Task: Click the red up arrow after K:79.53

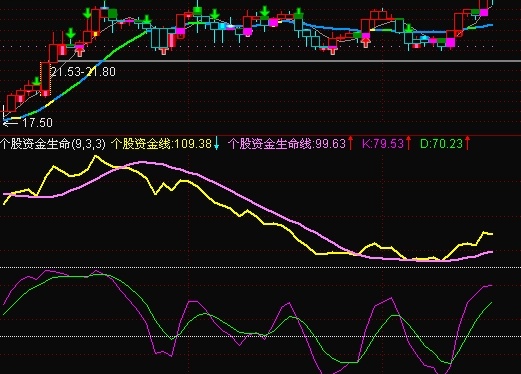Action: pos(409,143)
